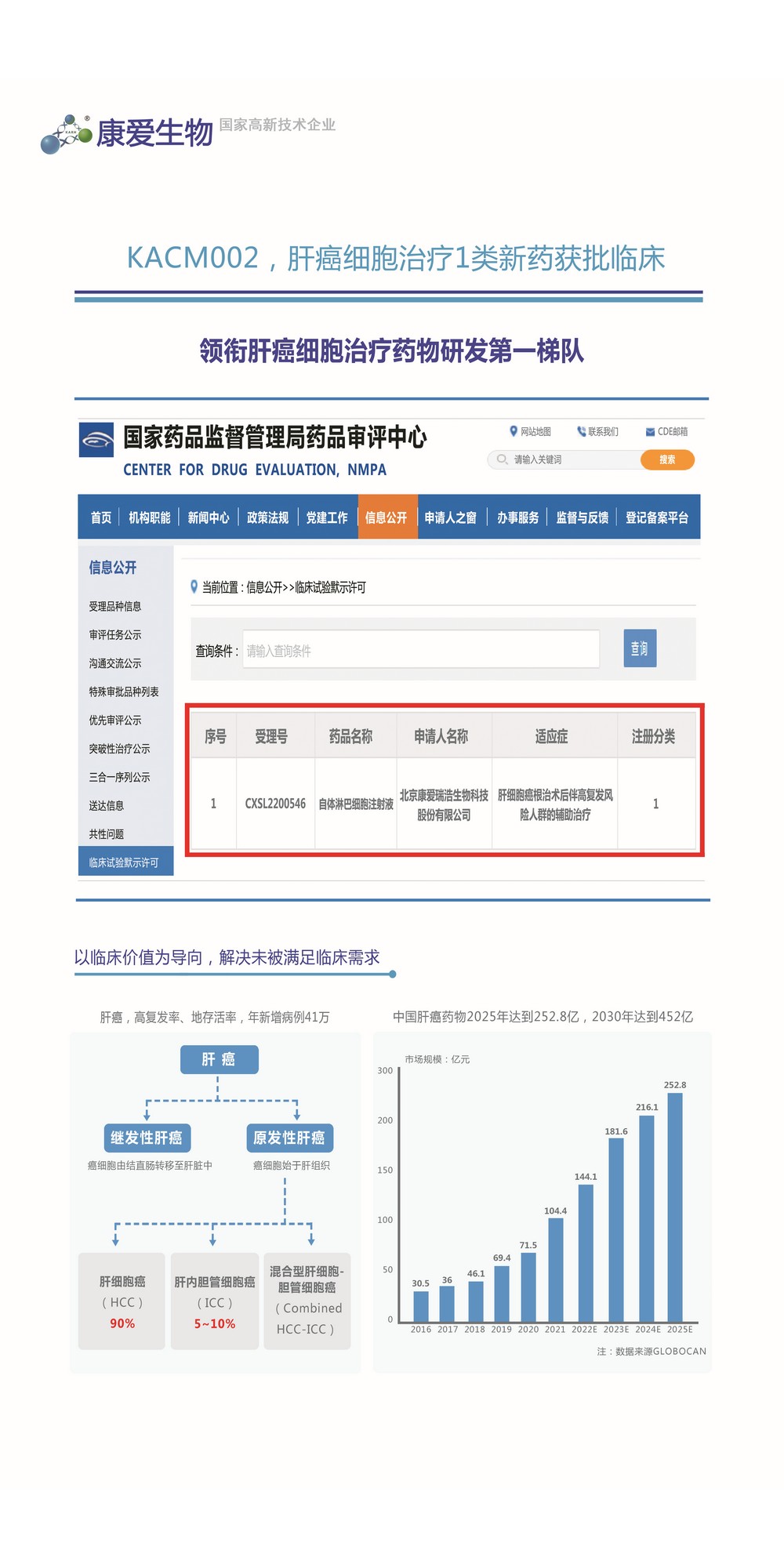784x1568 pixels.
Task: Focus the 请输入关键词 search field
Action: 564,459
